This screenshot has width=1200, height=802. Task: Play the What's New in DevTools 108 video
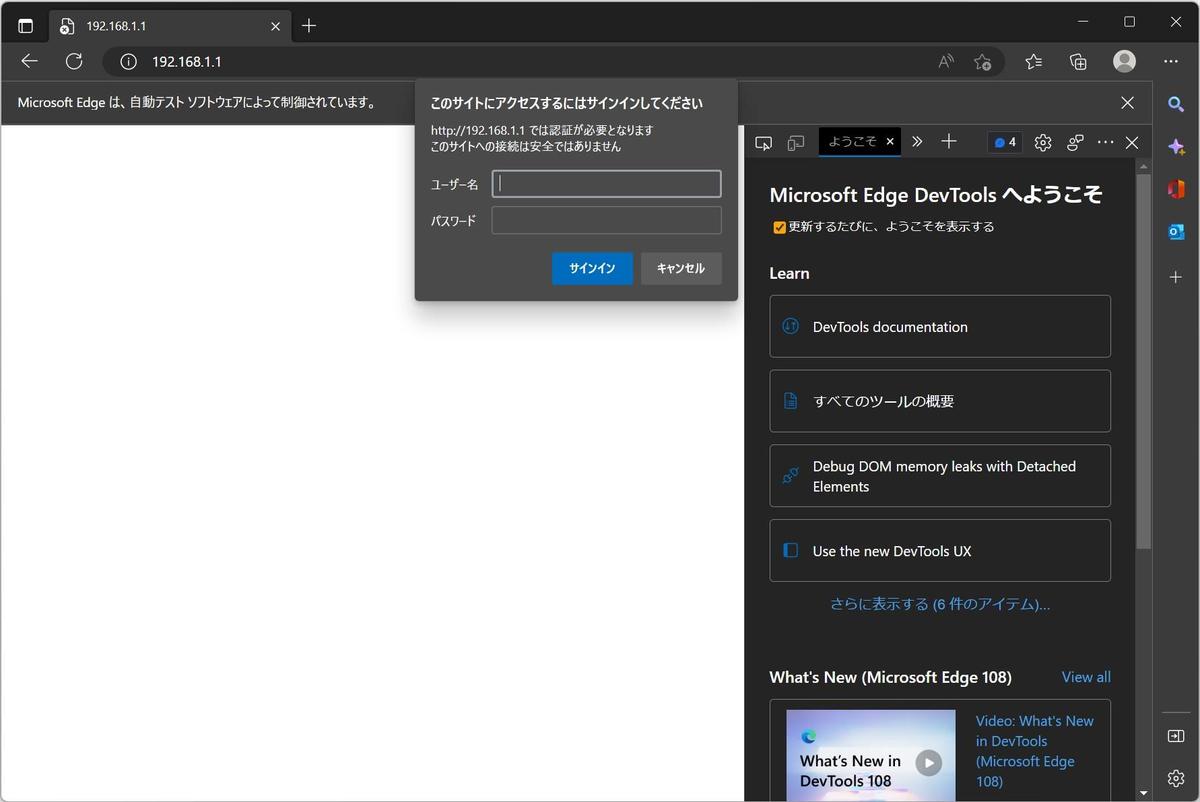click(929, 763)
